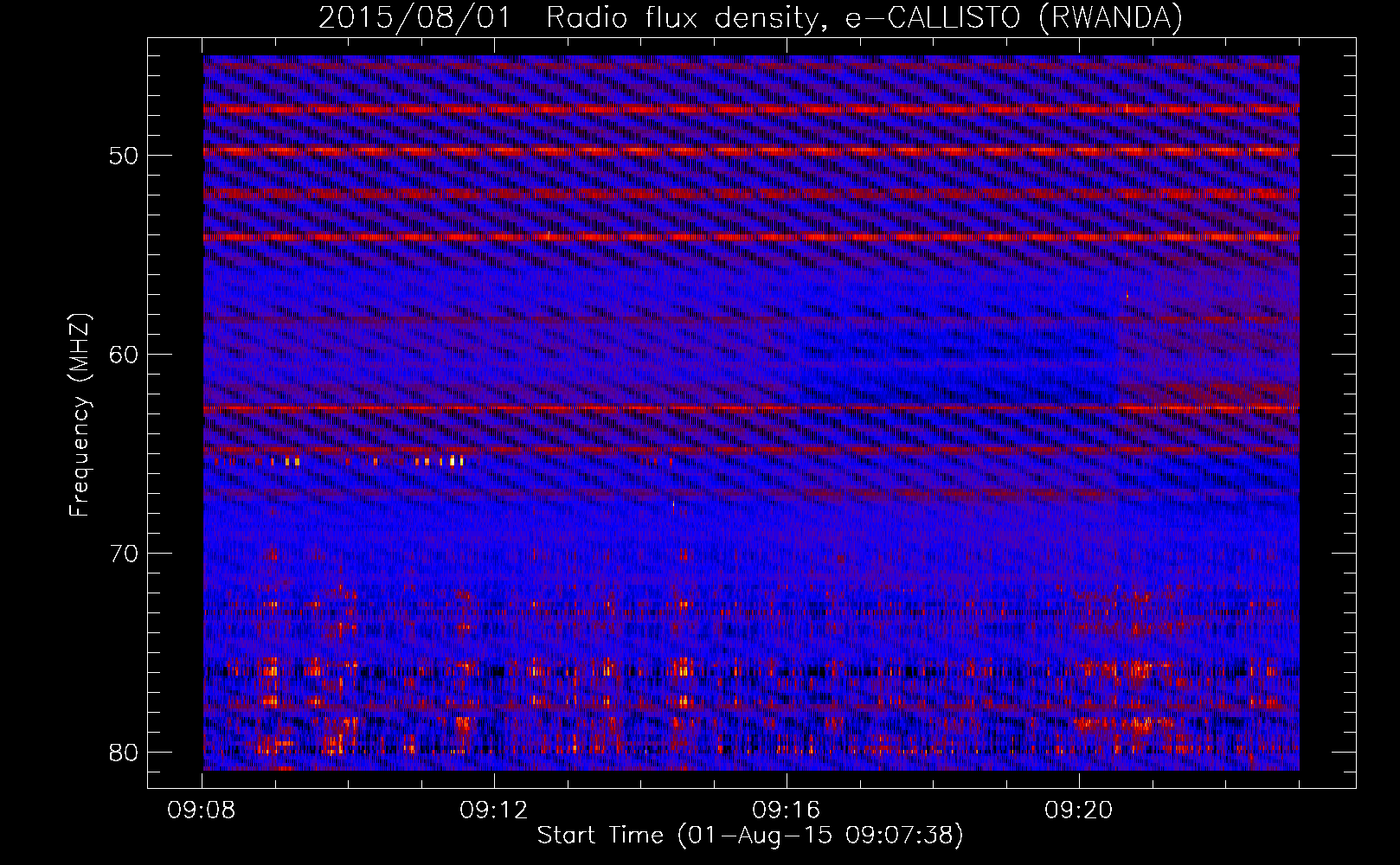This screenshot has height=865, width=1400.
Task: Click the '60' frequency tick label
Action: (124, 356)
